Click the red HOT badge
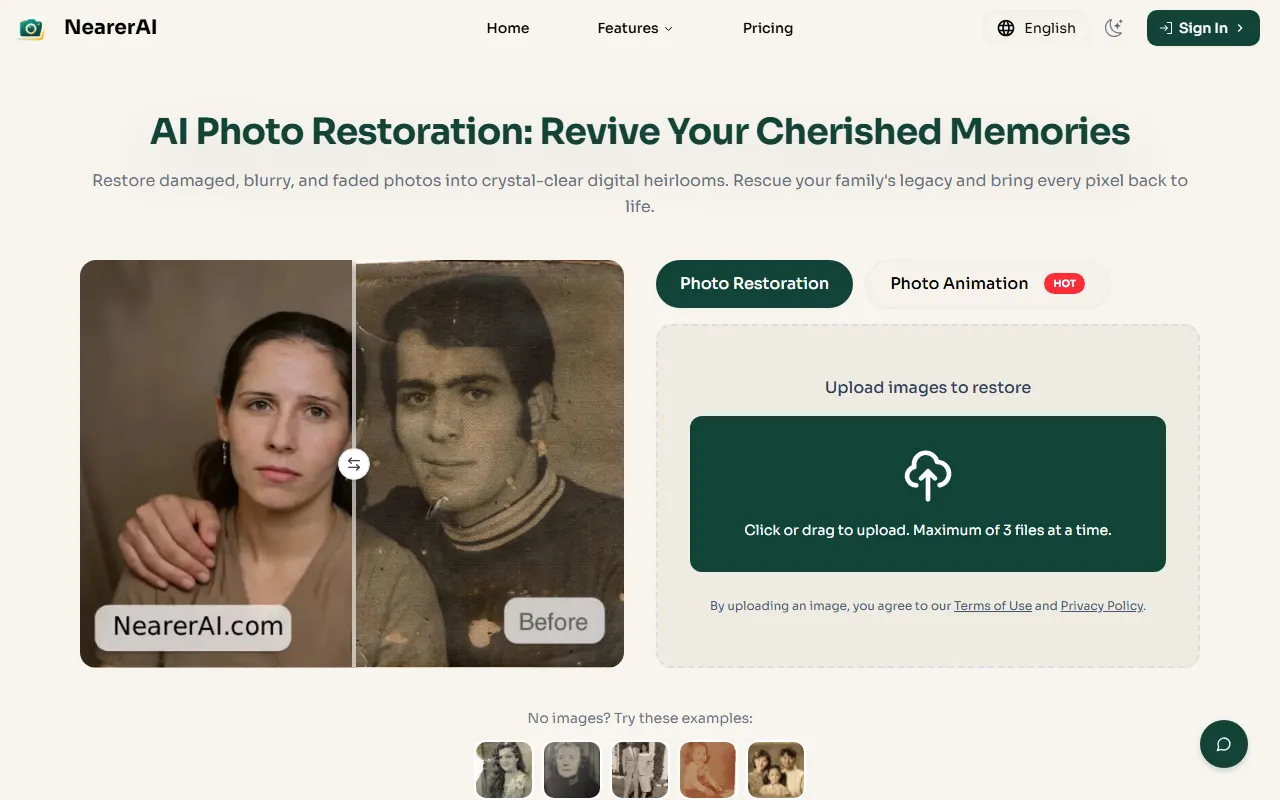1280x800 pixels. (x=1064, y=284)
